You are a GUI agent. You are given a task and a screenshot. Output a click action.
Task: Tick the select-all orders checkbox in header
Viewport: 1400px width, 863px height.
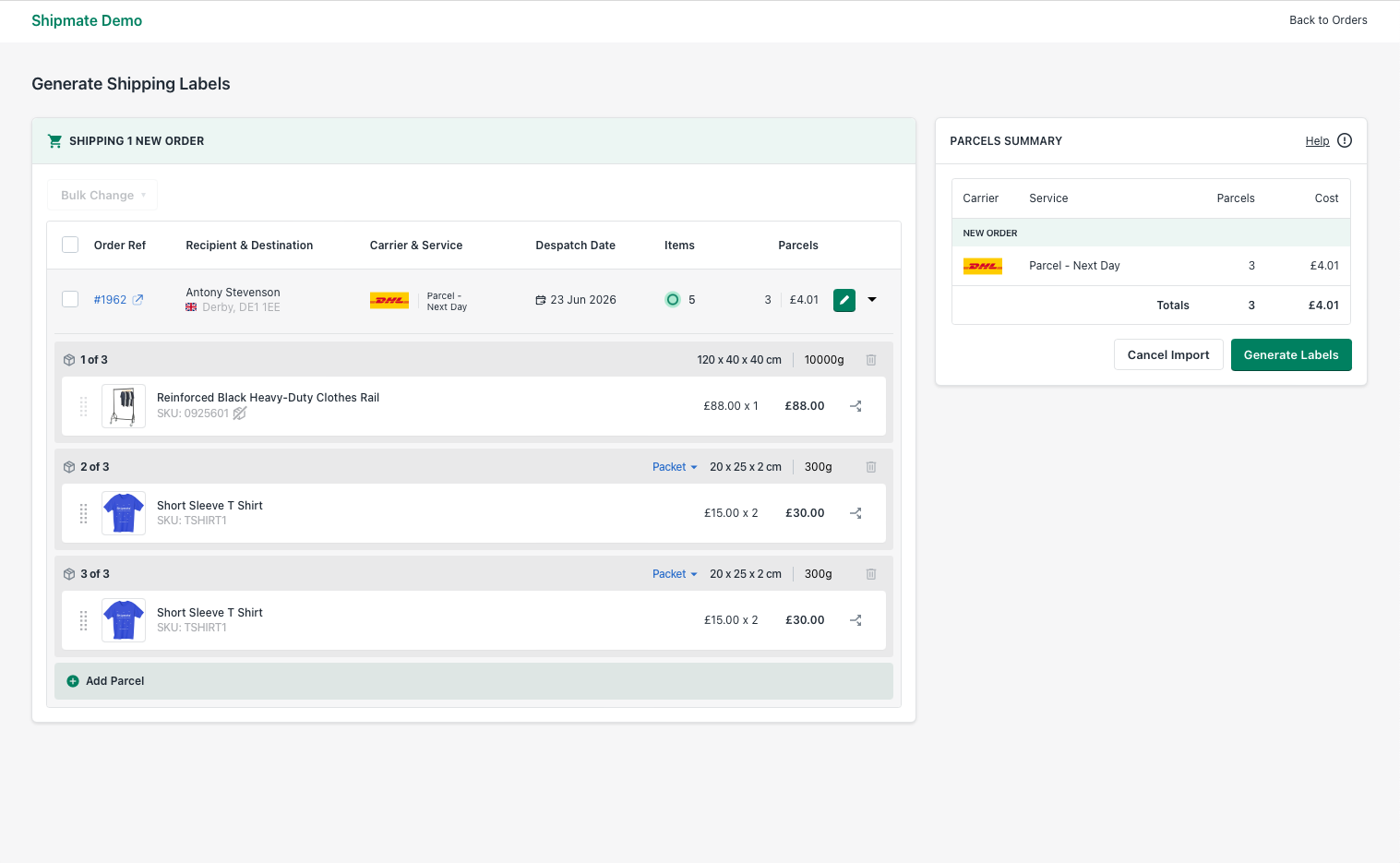pos(70,245)
